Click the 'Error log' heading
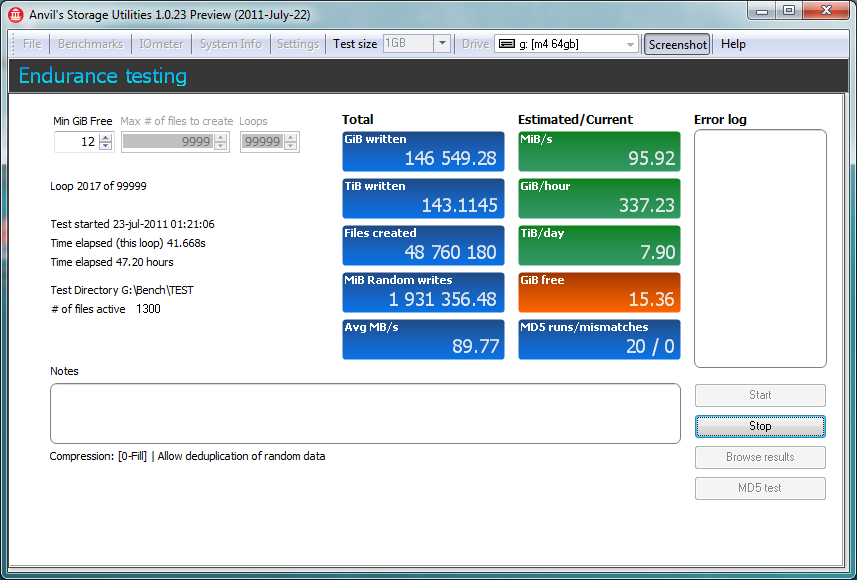This screenshot has height=580, width=857. point(720,119)
